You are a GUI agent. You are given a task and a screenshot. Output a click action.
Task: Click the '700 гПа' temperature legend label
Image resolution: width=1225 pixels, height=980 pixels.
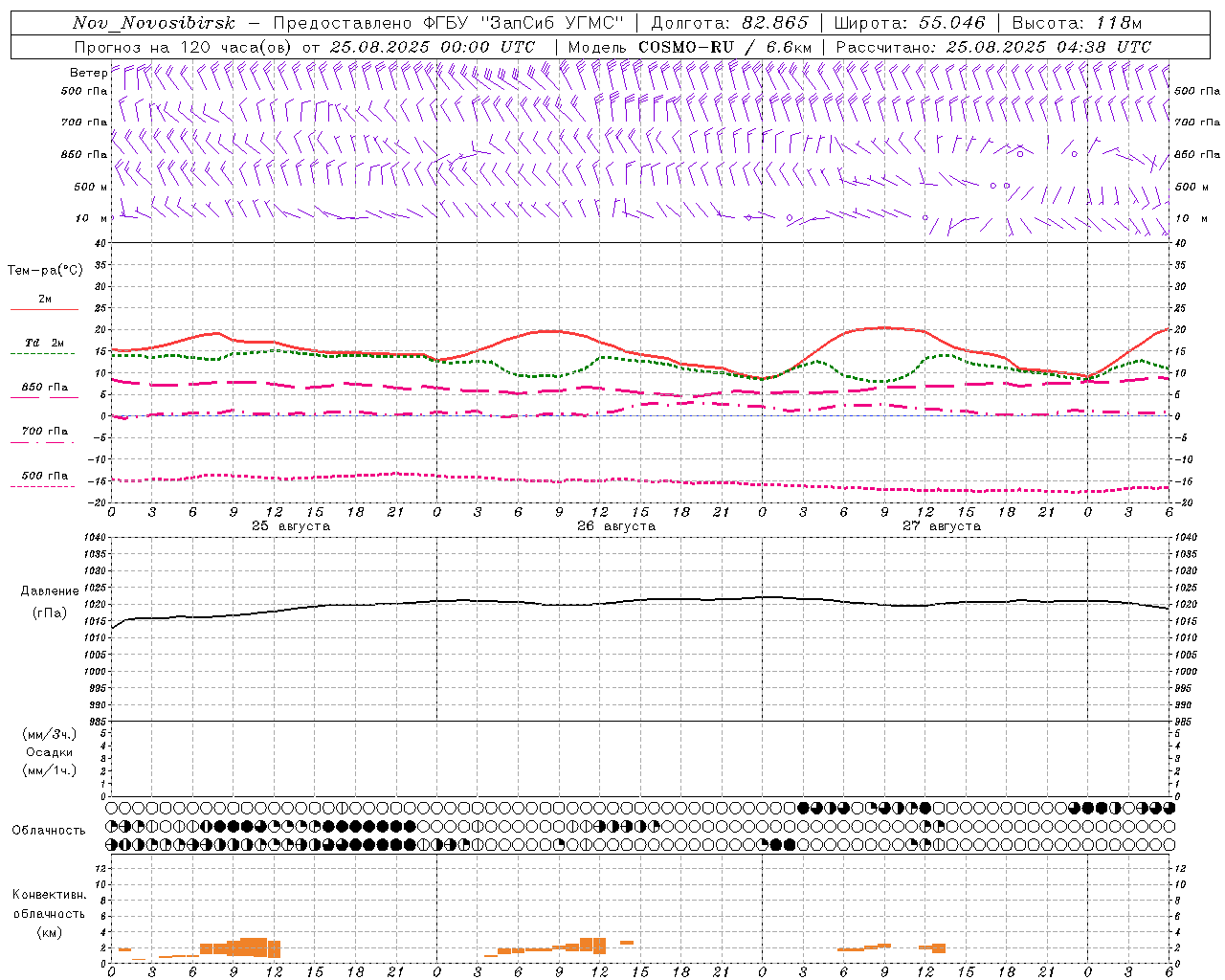tap(44, 432)
